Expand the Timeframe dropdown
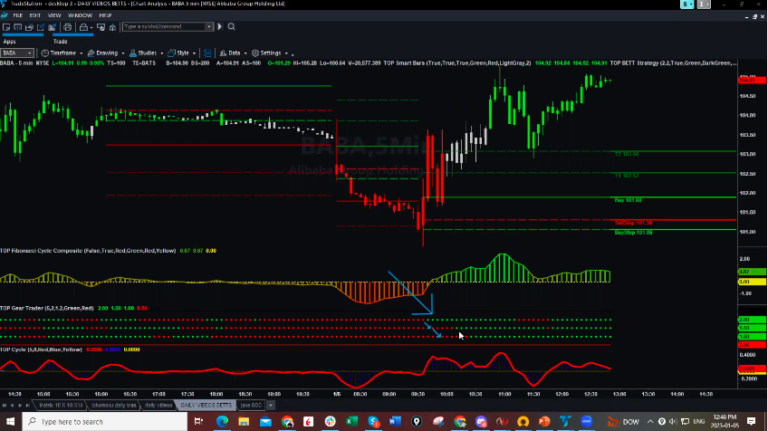This screenshot has height=431, width=768. point(62,52)
